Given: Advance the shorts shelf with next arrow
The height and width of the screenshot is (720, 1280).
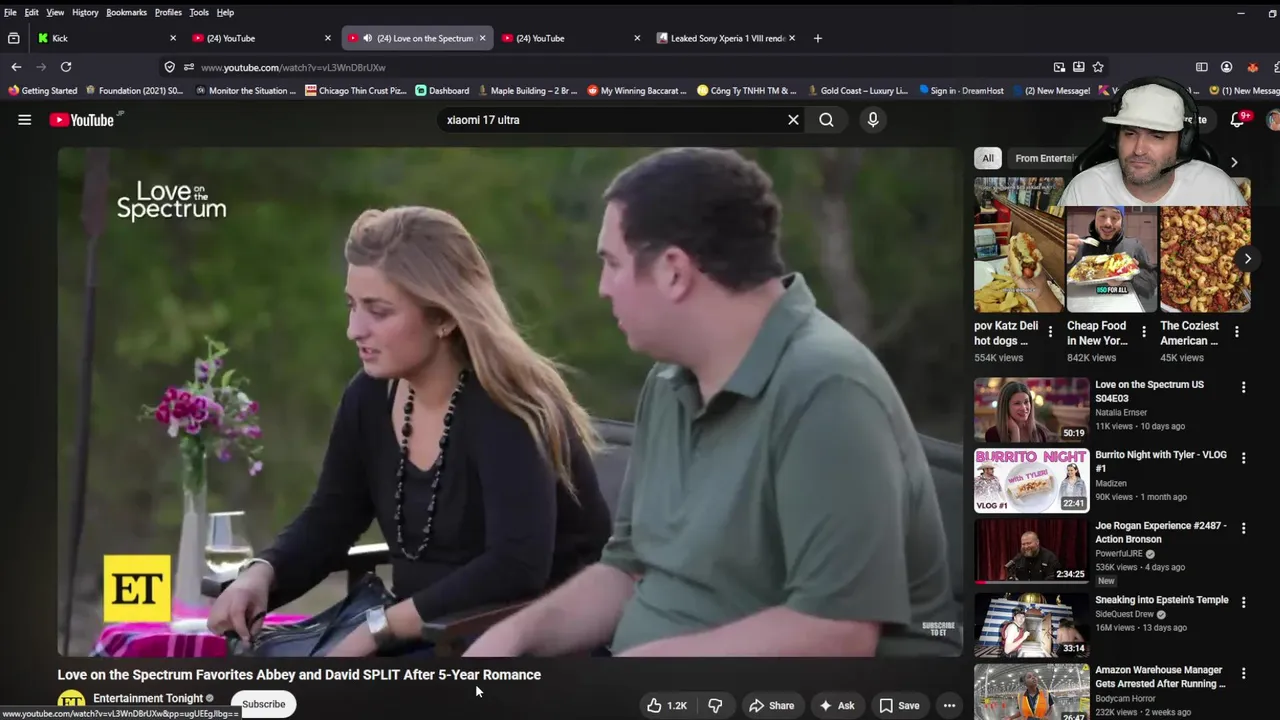Looking at the screenshot, I should pos(1247,259).
